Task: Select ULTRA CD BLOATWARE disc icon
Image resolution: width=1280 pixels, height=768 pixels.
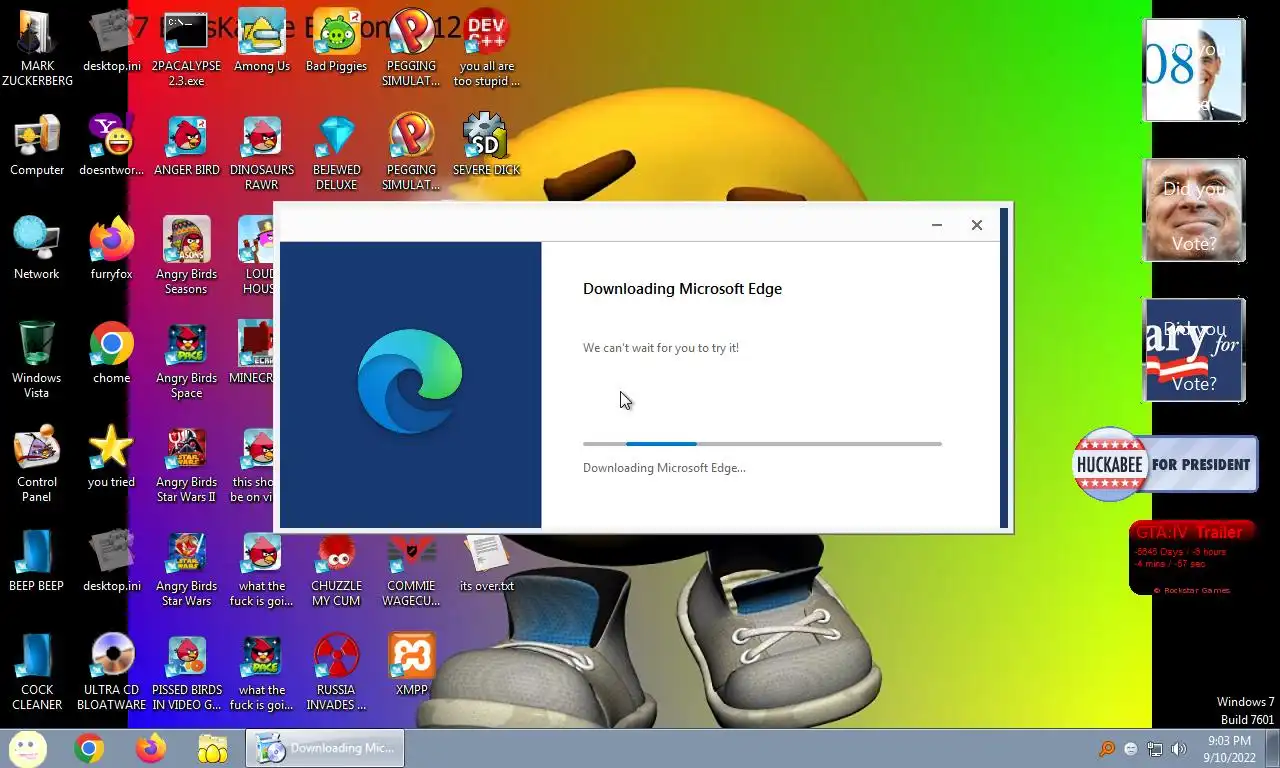Action: pos(111,671)
